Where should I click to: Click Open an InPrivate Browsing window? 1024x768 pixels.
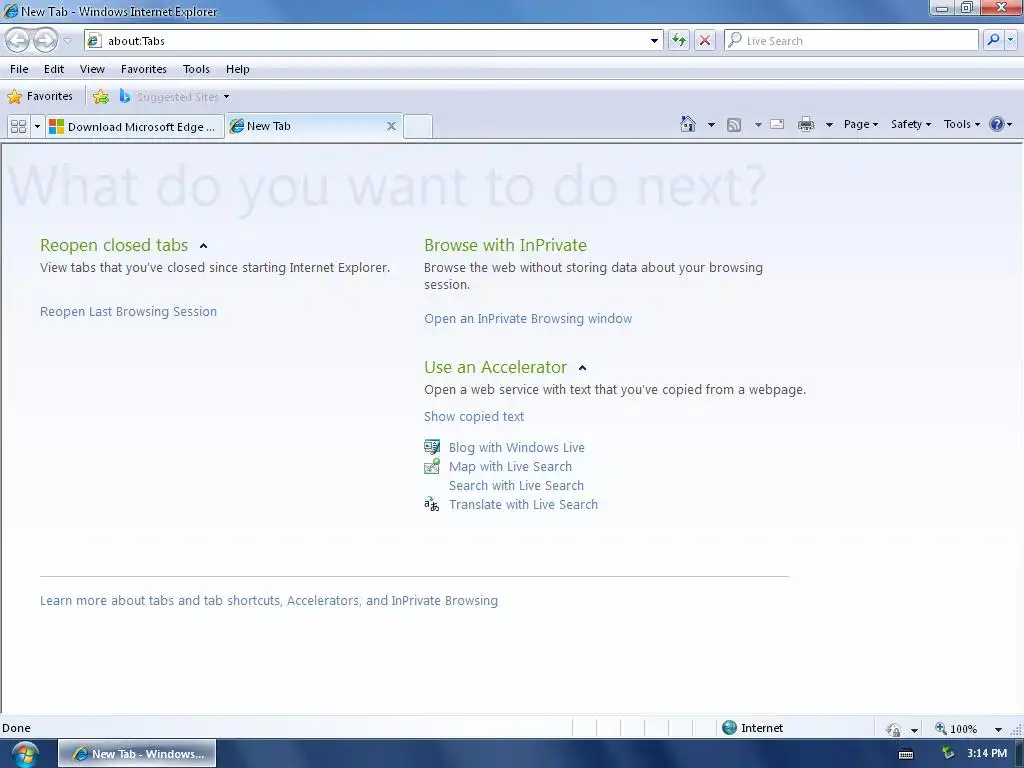(528, 319)
